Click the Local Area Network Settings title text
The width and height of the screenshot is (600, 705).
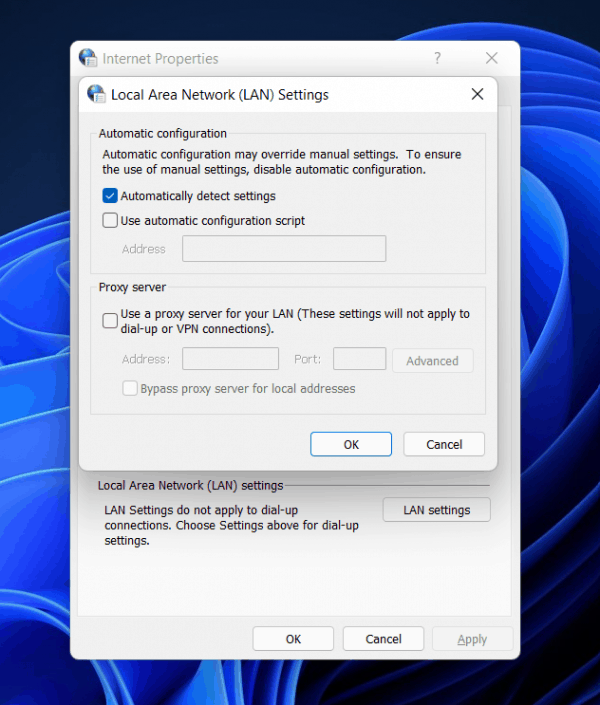[220, 95]
